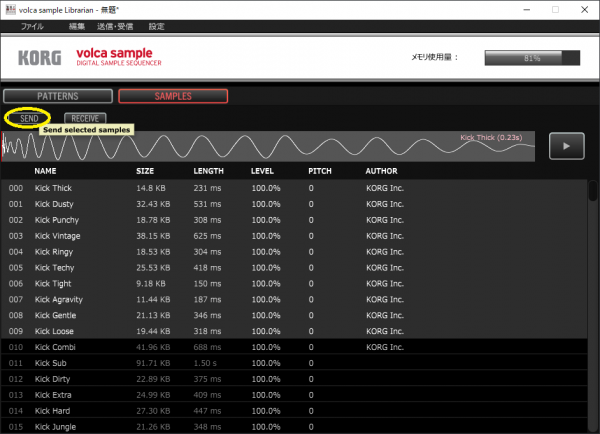Viewport: 600px width, 434px height.
Task: Click the 688 ms length of Kick Combi
Action: click(x=207, y=347)
